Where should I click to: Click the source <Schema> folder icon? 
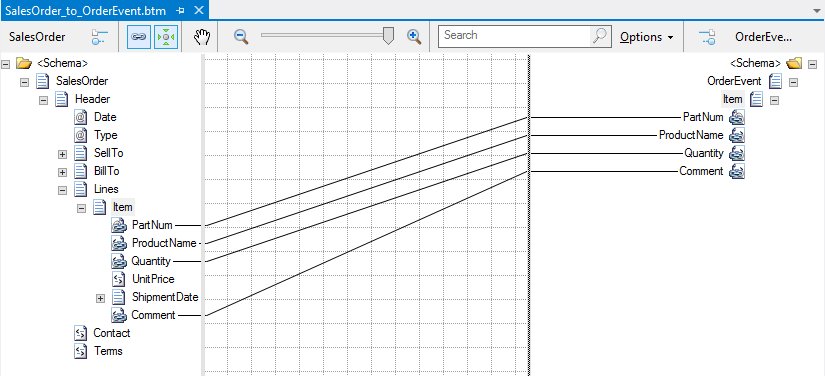click(24, 64)
